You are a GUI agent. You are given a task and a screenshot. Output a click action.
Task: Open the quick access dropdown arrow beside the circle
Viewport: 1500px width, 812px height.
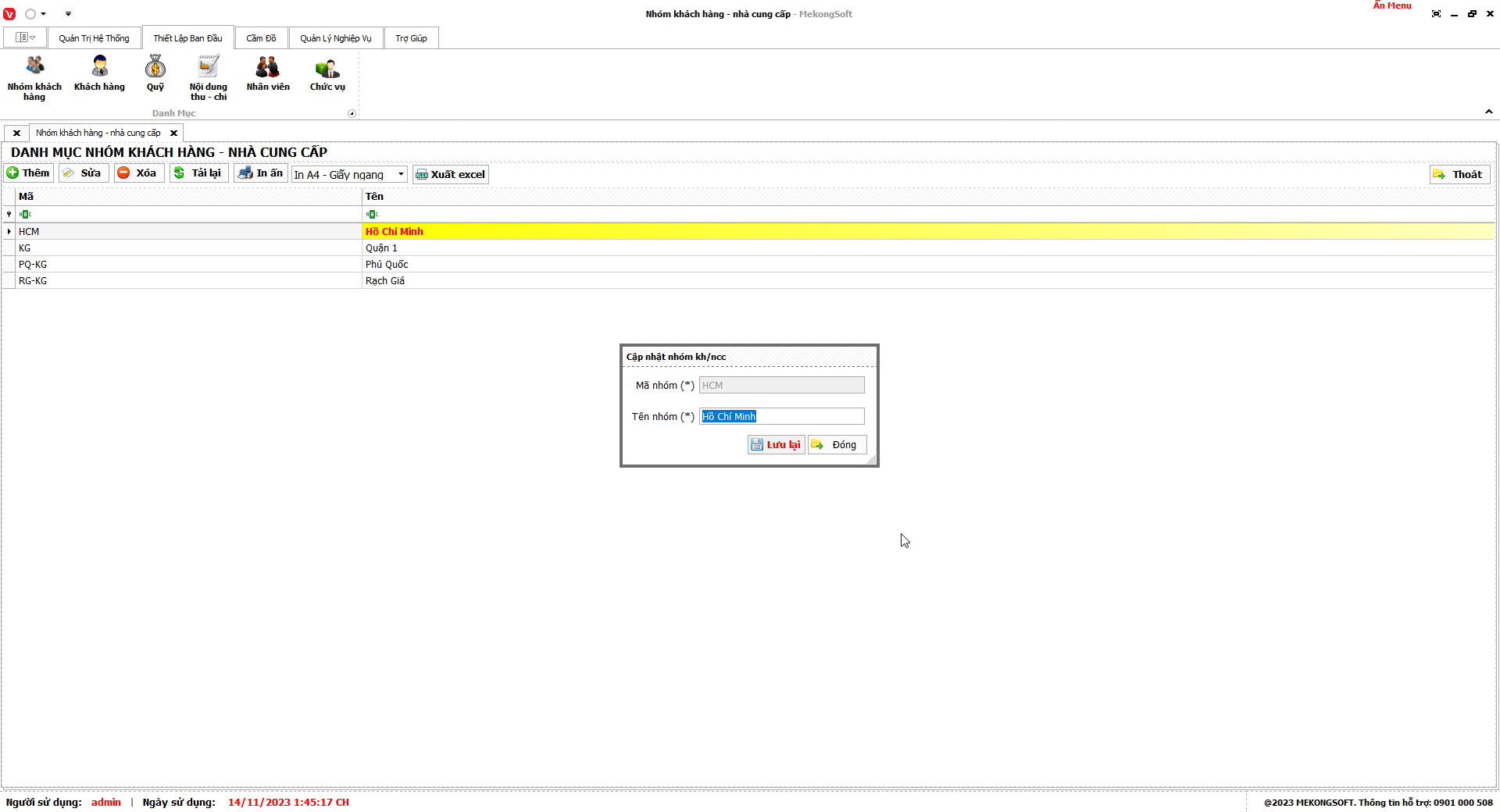click(43, 14)
